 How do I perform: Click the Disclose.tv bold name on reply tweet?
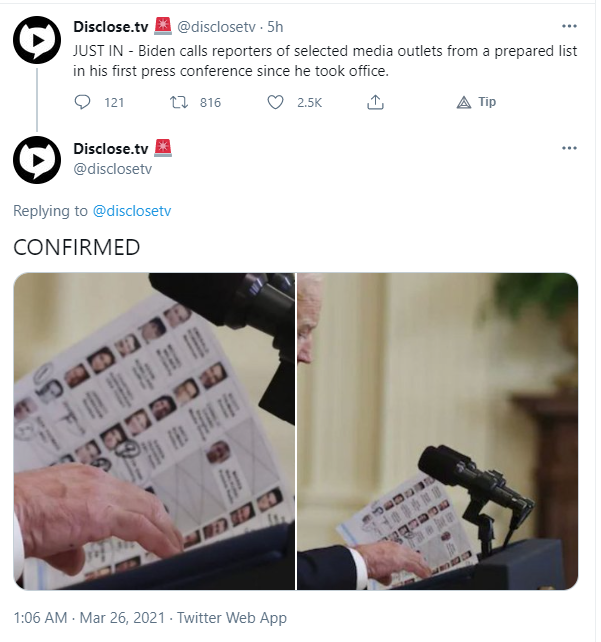[111, 149]
